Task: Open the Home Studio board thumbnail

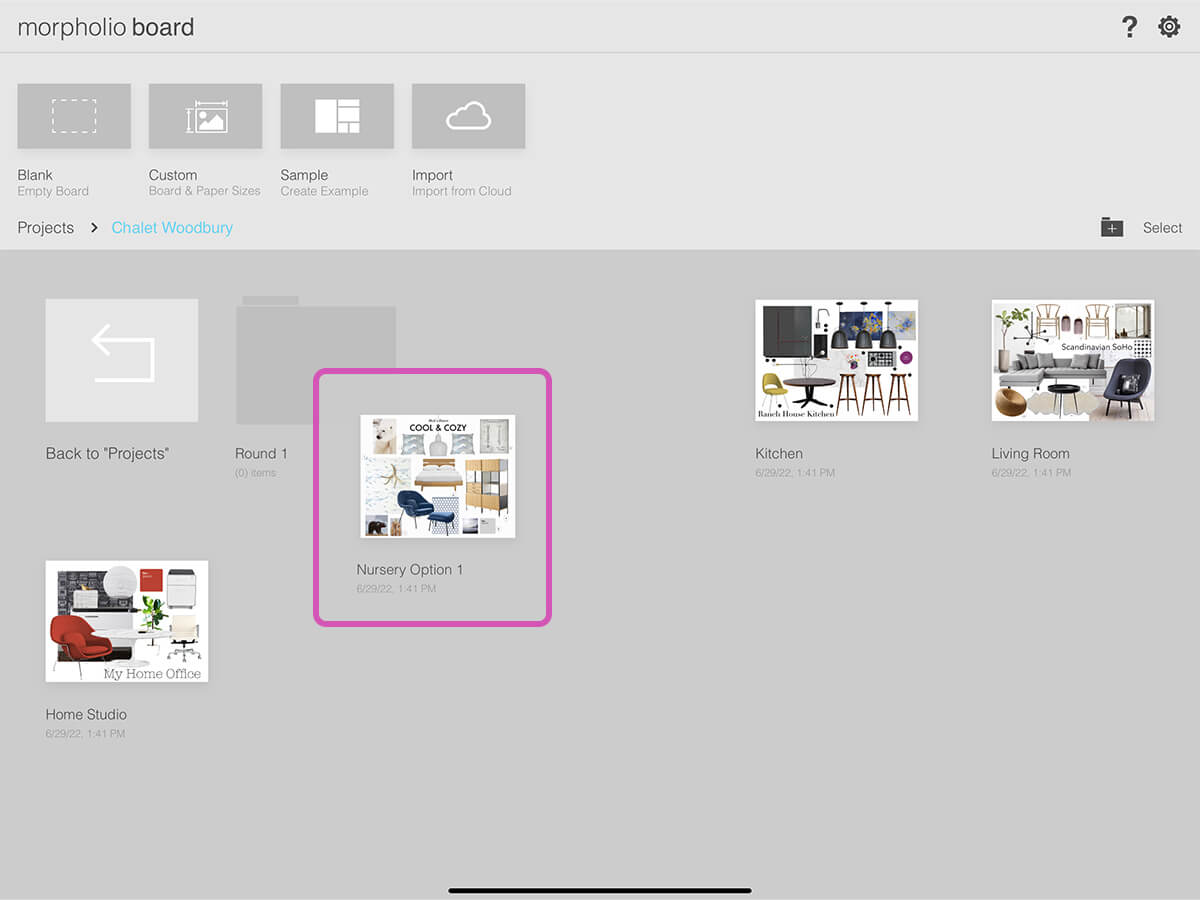Action: [x=127, y=621]
